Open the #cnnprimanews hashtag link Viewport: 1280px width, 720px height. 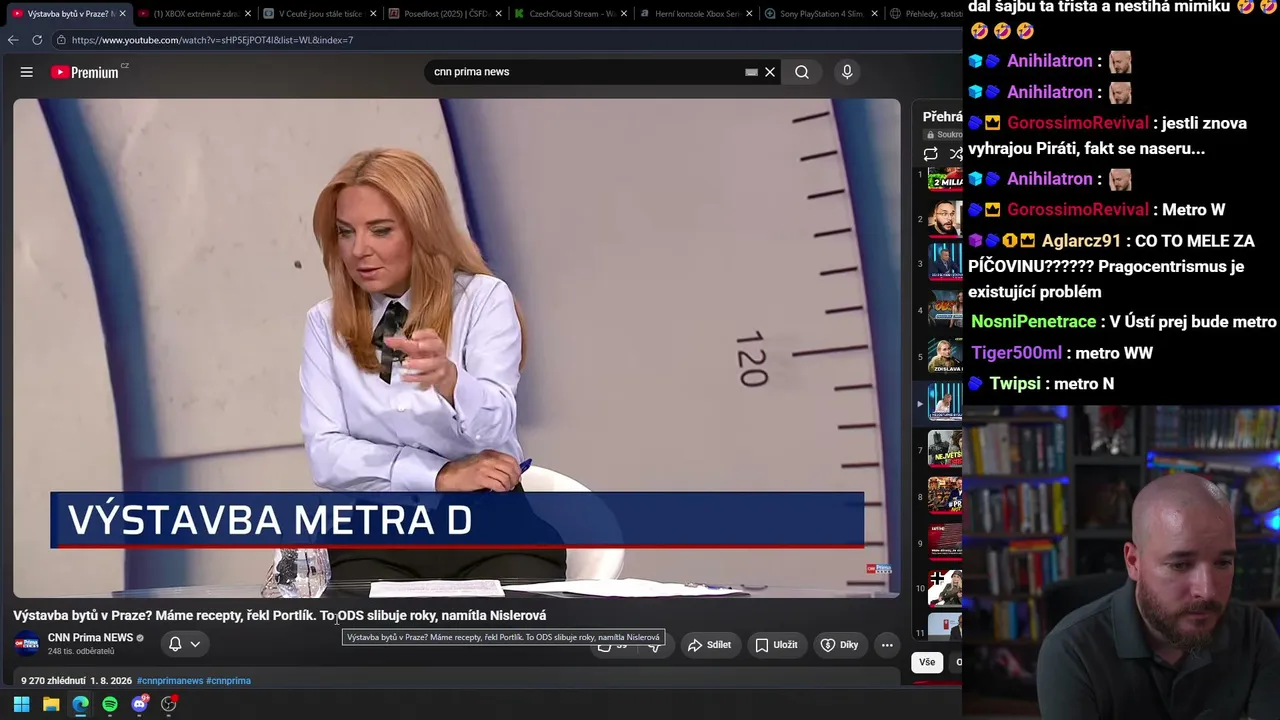[x=170, y=681]
